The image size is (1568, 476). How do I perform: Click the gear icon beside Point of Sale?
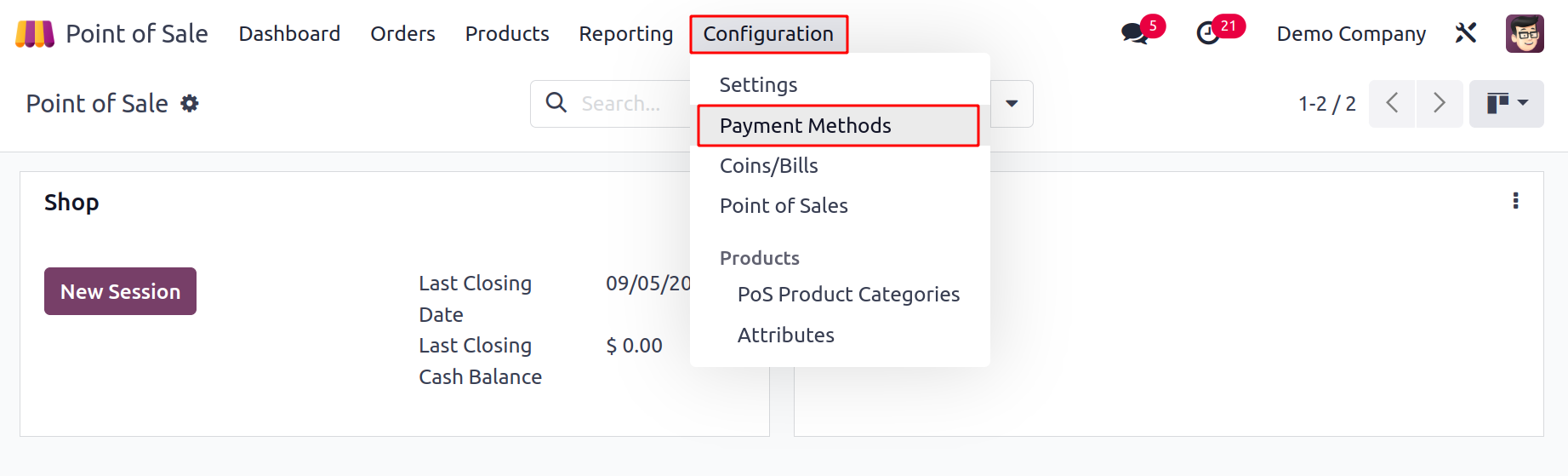pyautogui.click(x=190, y=104)
